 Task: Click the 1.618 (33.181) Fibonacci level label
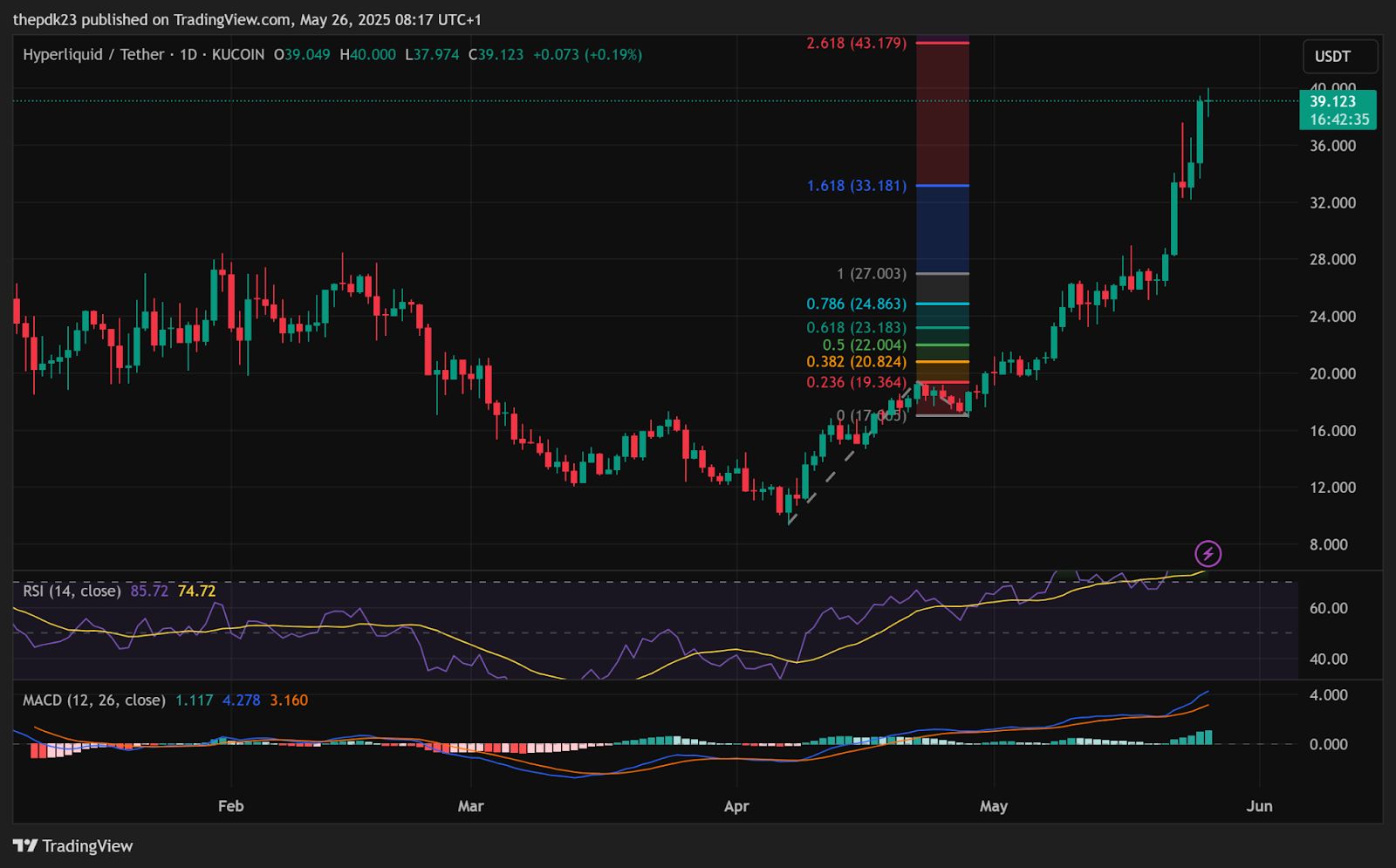click(856, 186)
